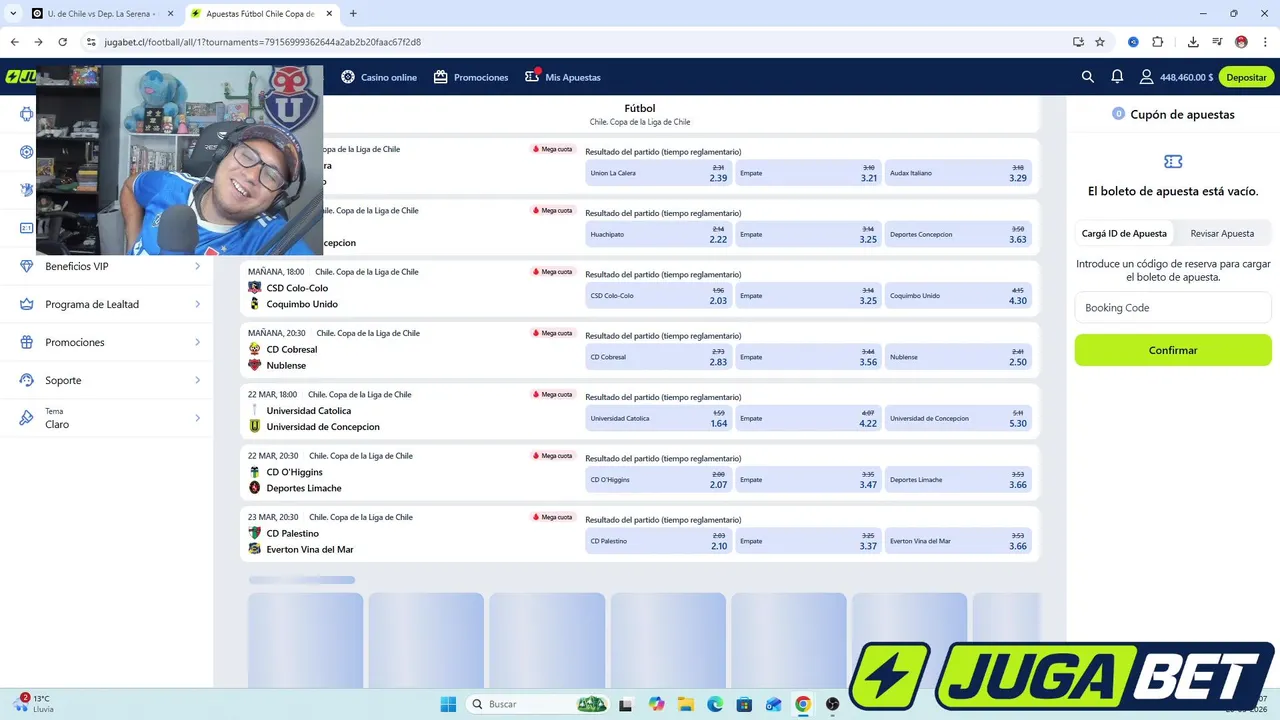Open the user account profile icon
1280x720 pixels.
tap(1146, 77)
